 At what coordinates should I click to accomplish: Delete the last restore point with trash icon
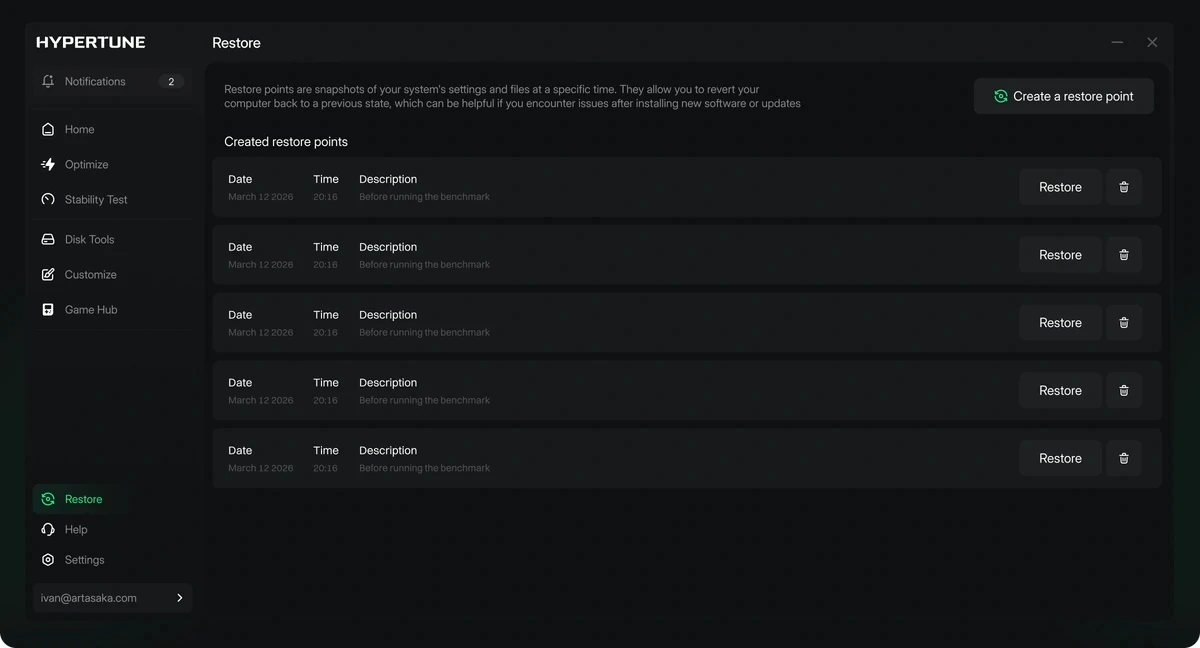pos(1124,458)
